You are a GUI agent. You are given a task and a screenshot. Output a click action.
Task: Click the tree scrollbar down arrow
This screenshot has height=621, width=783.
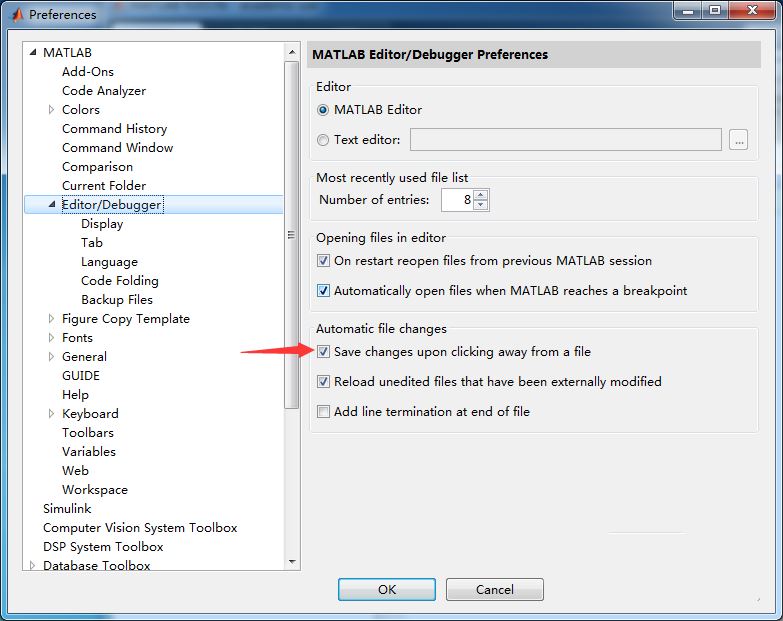292,562
